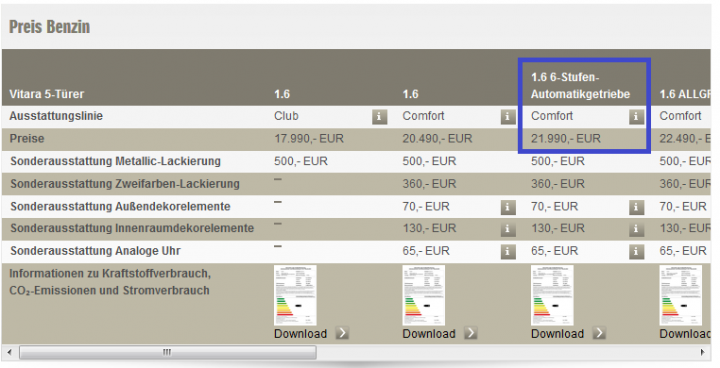Click the Download arrow icon for 1.6 Comfort
The height and width of the screenshot is (368, 720).
tap(471, 333)
